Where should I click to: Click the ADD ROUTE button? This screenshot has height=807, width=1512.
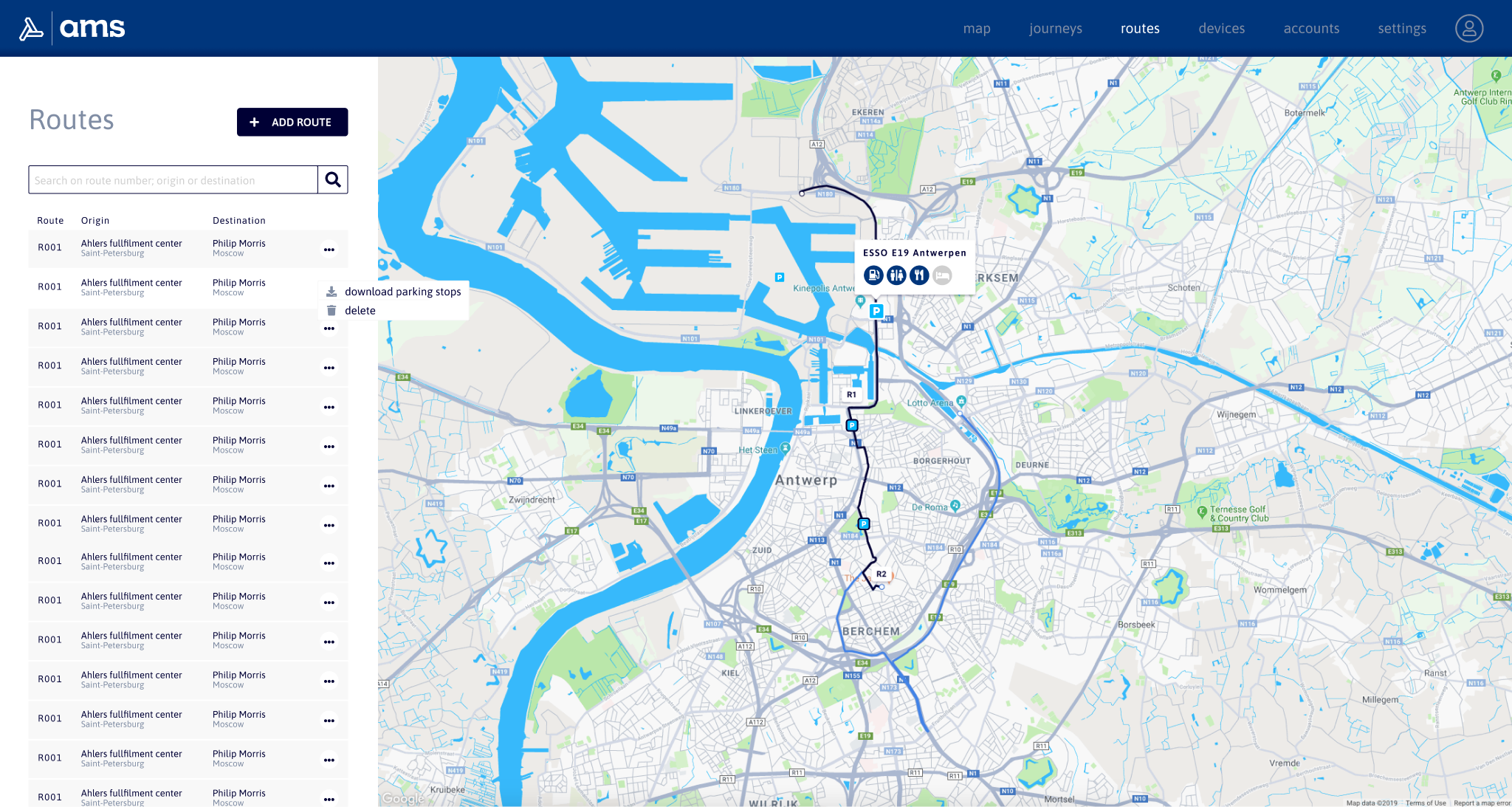coord(292,122)
